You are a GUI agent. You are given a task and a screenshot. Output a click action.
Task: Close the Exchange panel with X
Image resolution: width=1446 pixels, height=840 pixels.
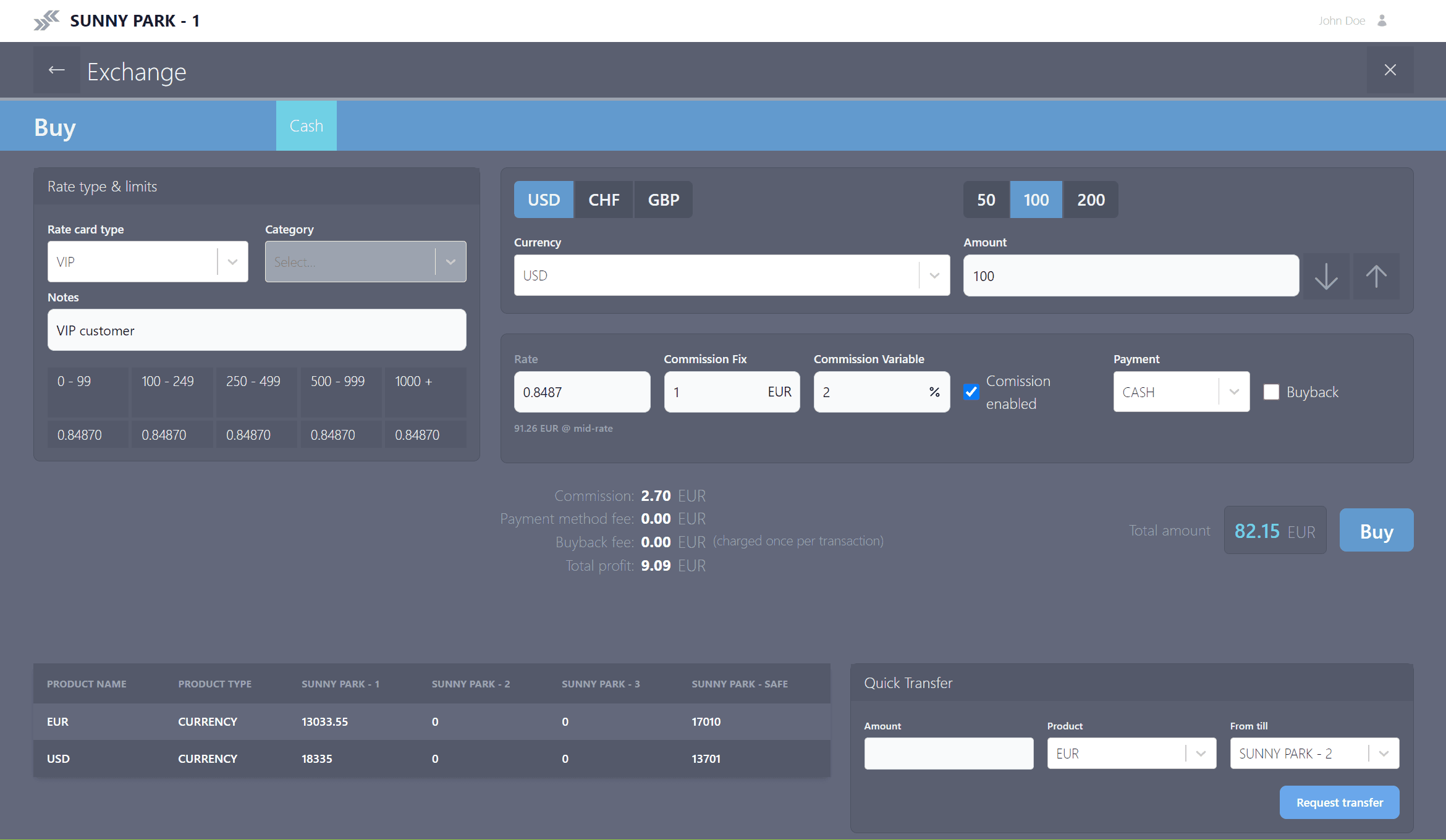[x=1390, y=70]
